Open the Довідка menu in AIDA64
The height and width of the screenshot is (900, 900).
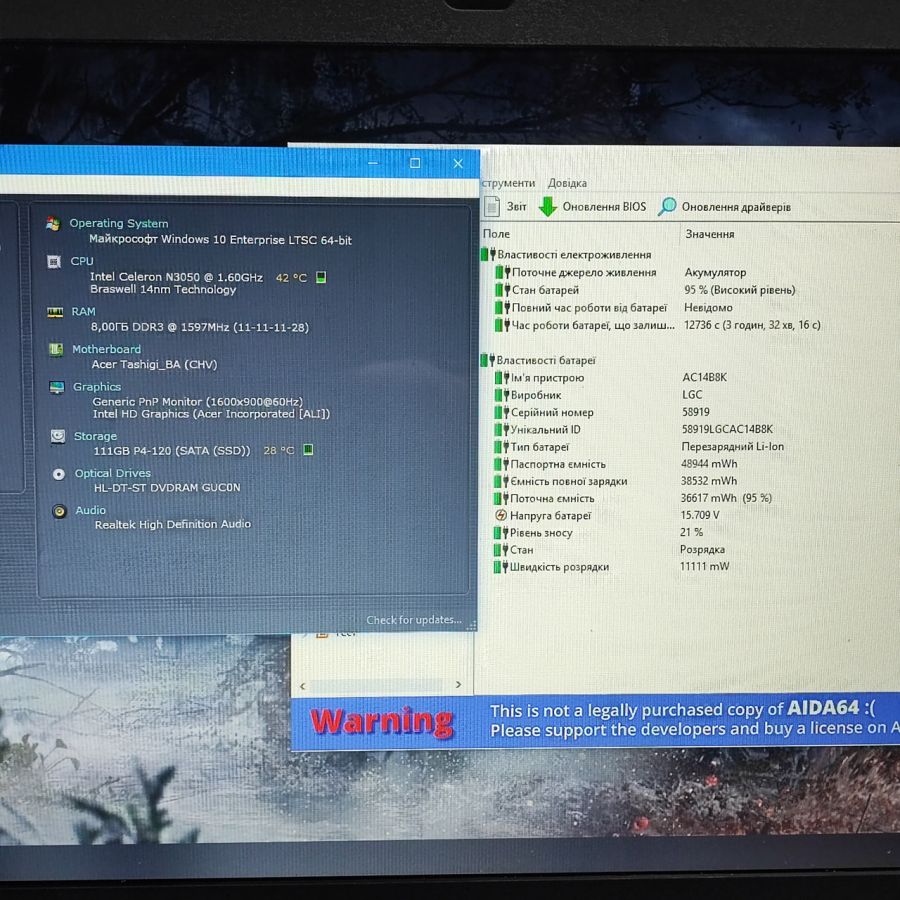567,183
